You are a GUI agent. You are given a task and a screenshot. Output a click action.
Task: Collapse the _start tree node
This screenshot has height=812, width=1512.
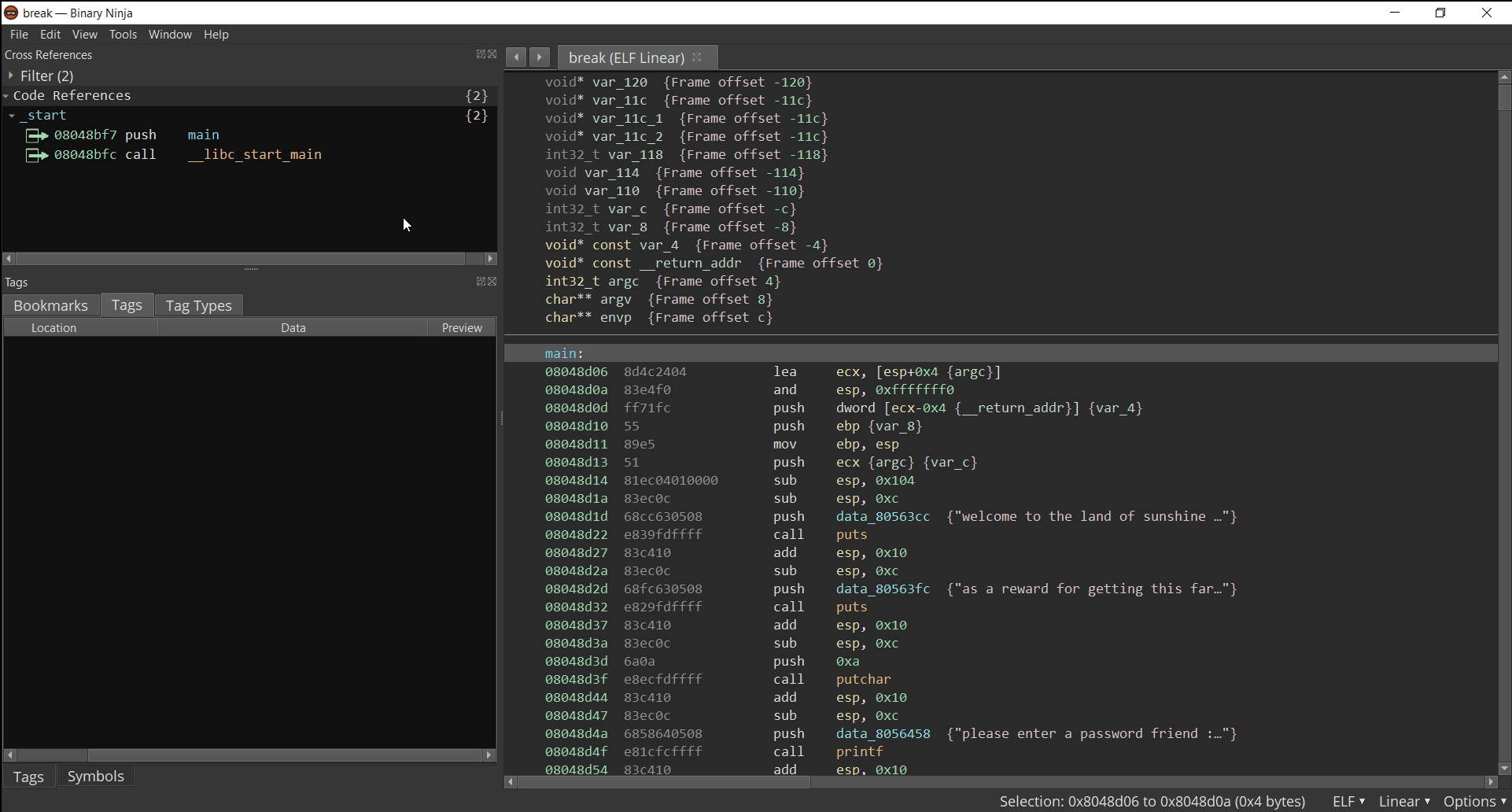13,116
